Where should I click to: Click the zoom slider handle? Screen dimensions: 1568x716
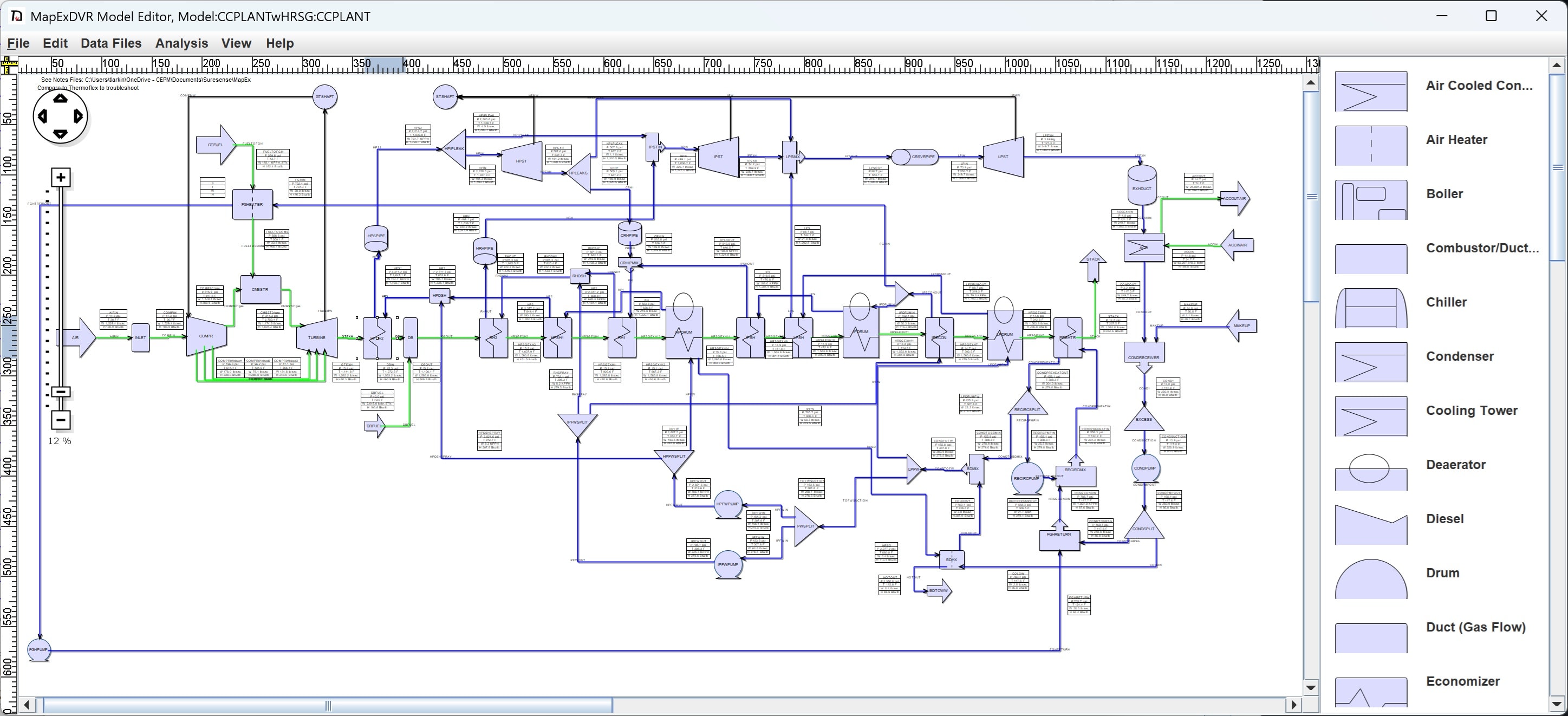click(x=60, y=392)
